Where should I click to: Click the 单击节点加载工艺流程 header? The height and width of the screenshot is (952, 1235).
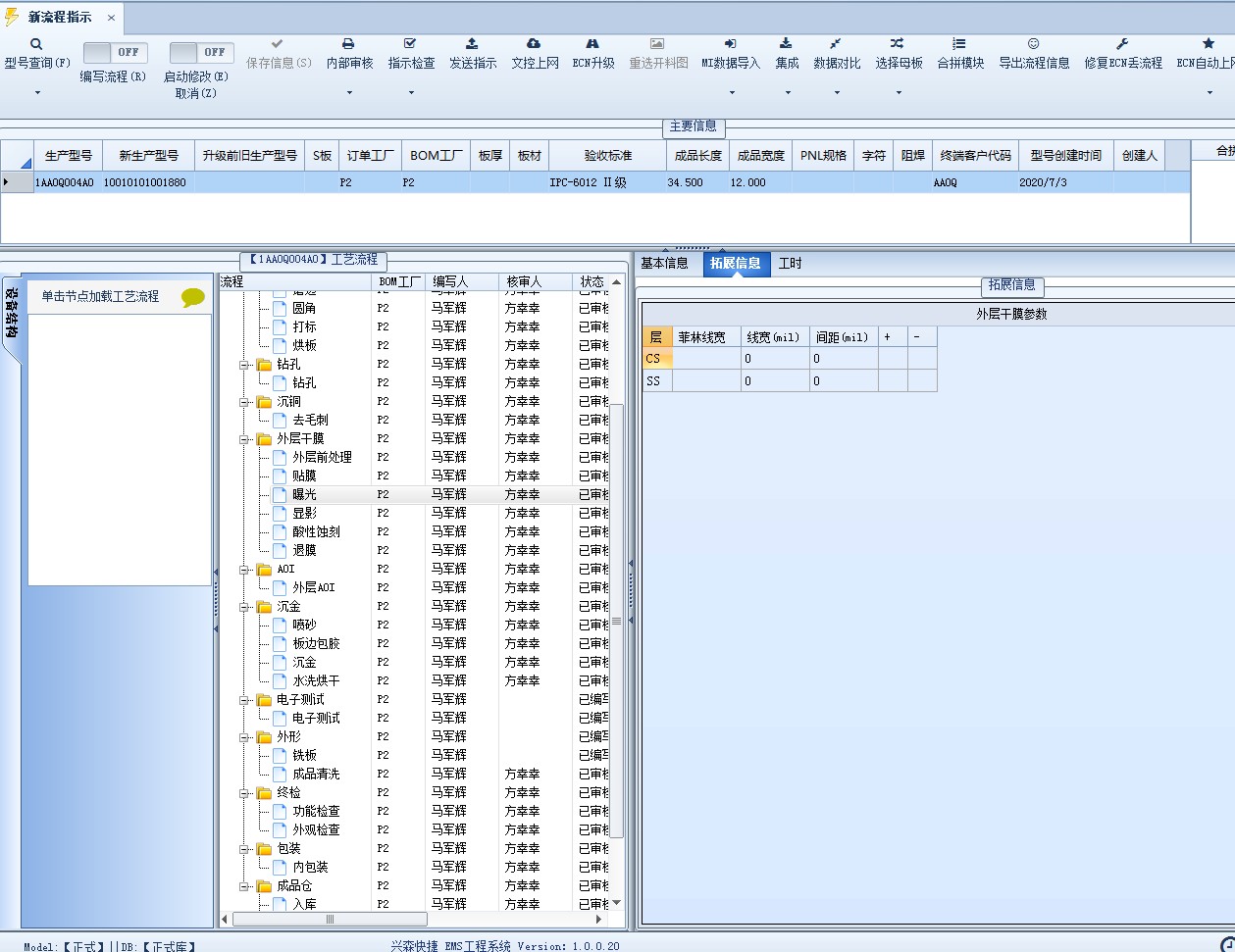[x=100, y=296]
